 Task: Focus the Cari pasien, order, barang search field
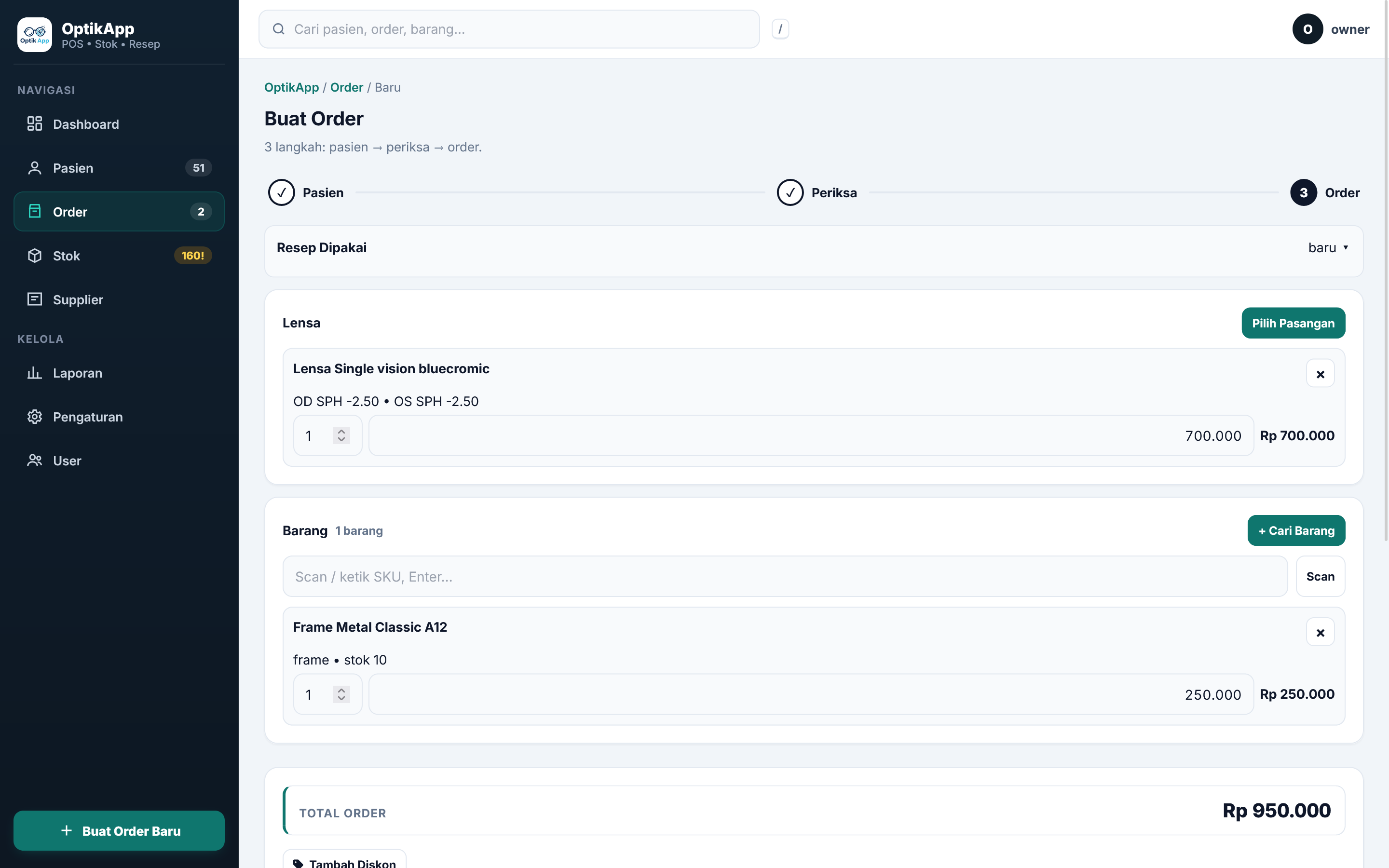509,29
